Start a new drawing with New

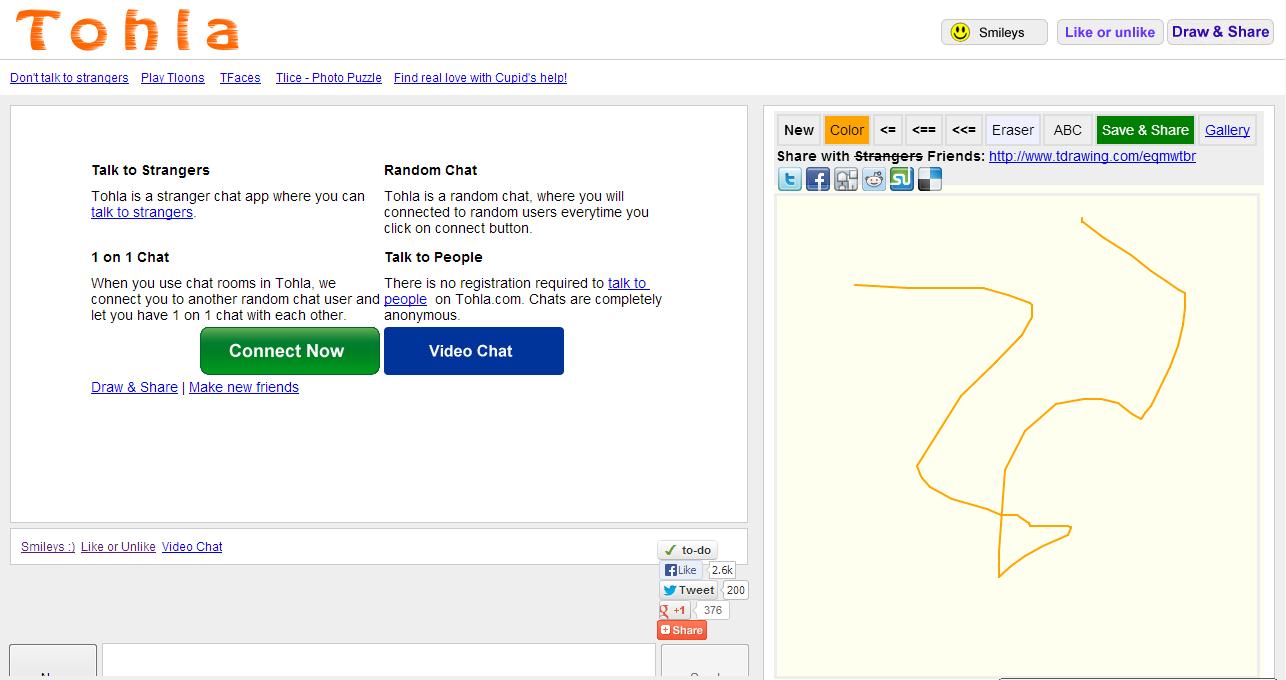click(799, 130)
